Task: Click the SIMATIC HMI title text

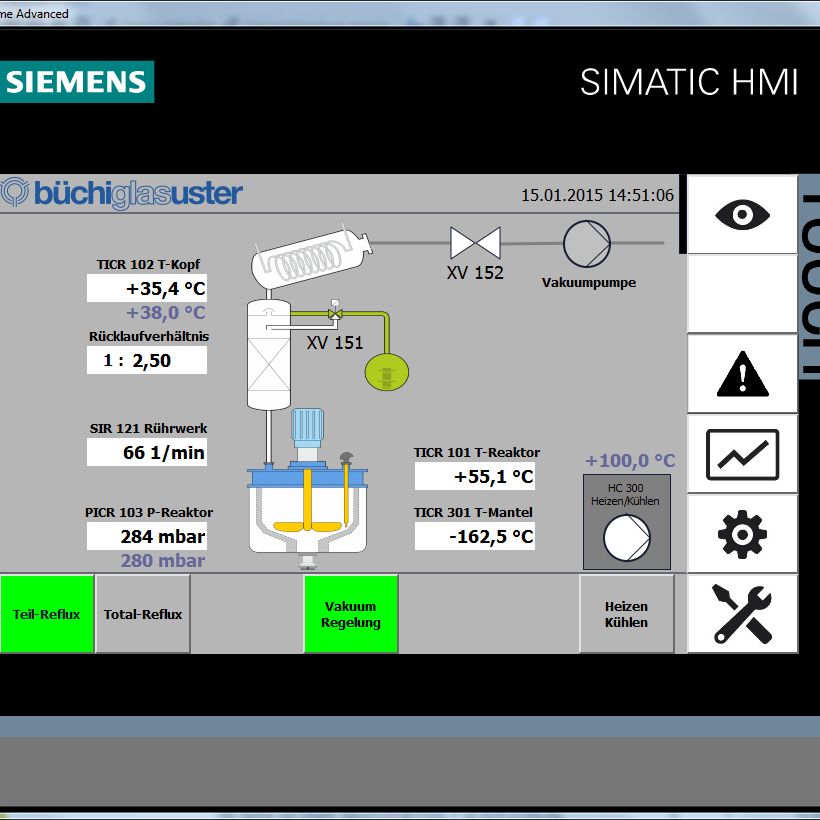Action: click(x=689, y=82)
